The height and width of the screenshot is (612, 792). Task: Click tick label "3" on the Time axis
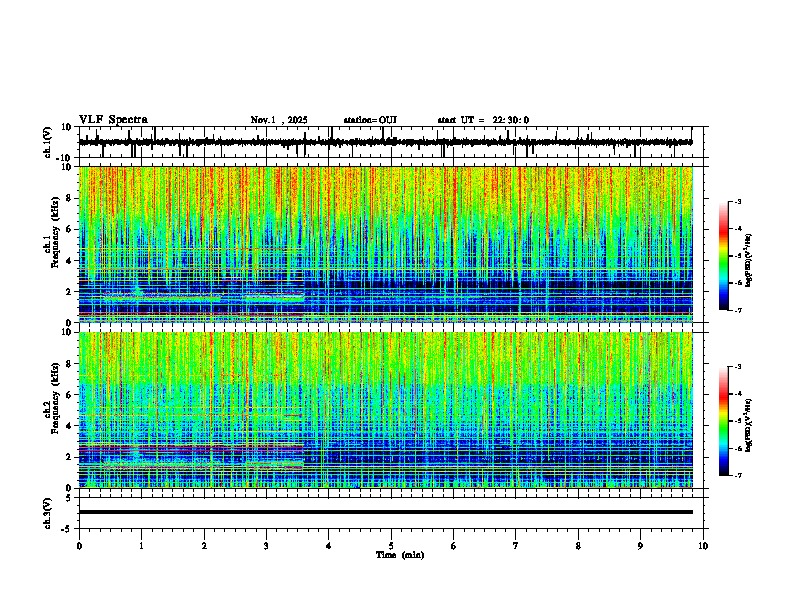[x=266, y=546]
